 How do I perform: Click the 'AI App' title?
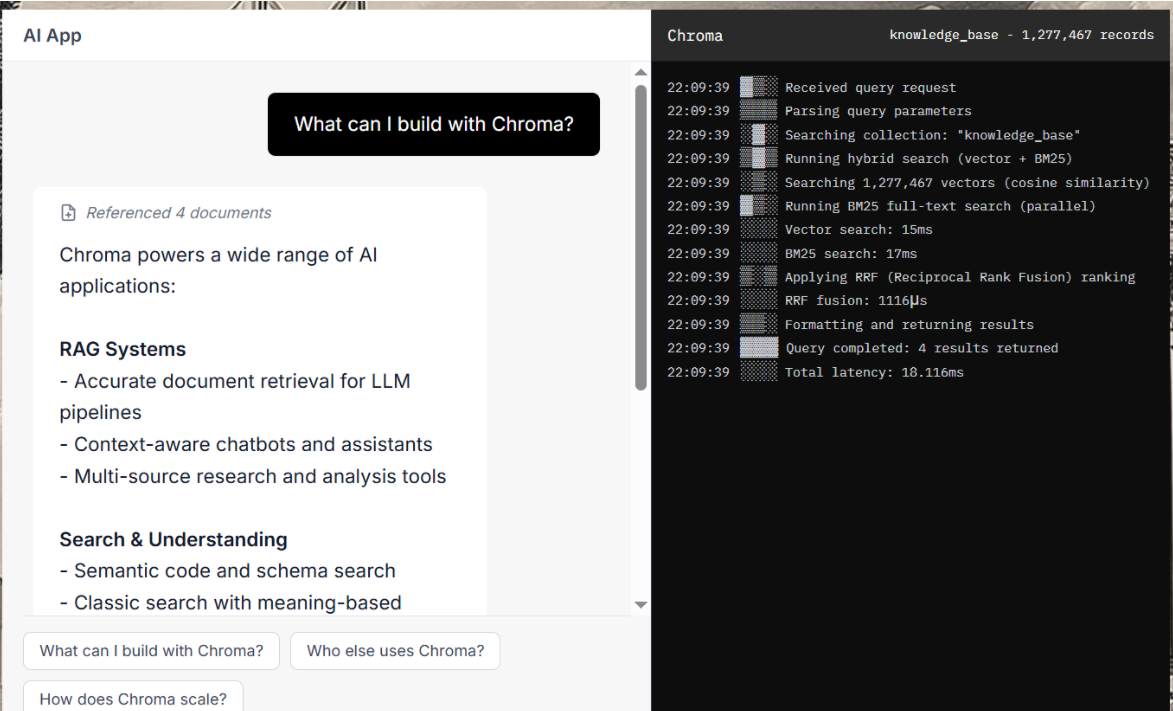pos(52,35)
